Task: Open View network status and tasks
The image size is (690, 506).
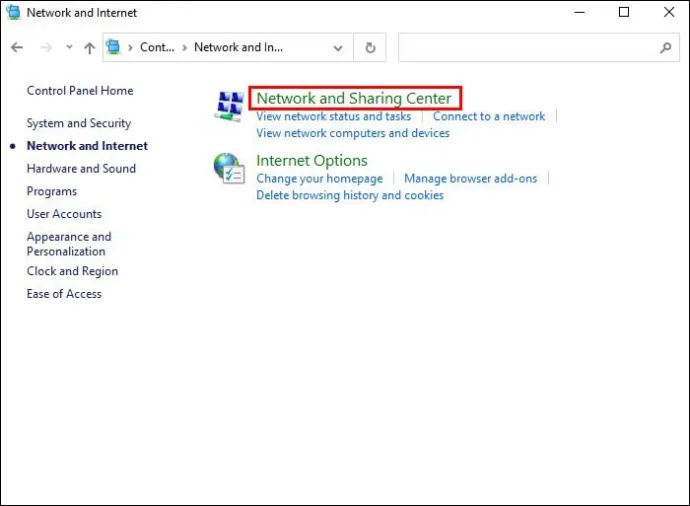Action: [334, 116]
